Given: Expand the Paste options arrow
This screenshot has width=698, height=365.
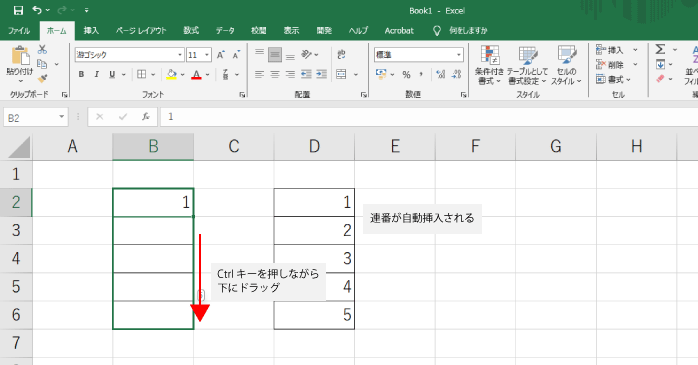Looking at the screenshot, I should pyautogui.click(x=20, y=81).
